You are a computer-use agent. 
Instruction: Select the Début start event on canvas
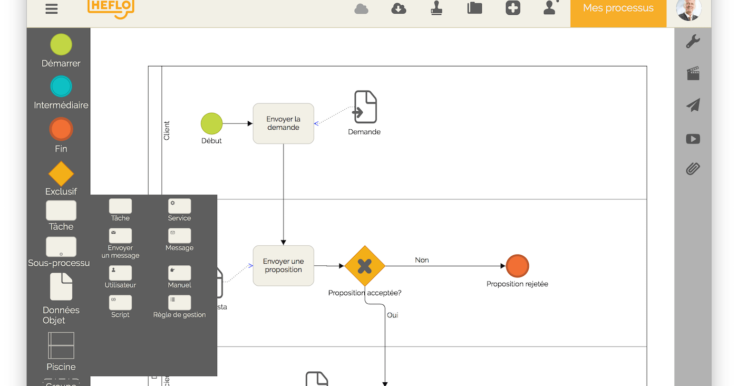[x=212, y=124]
